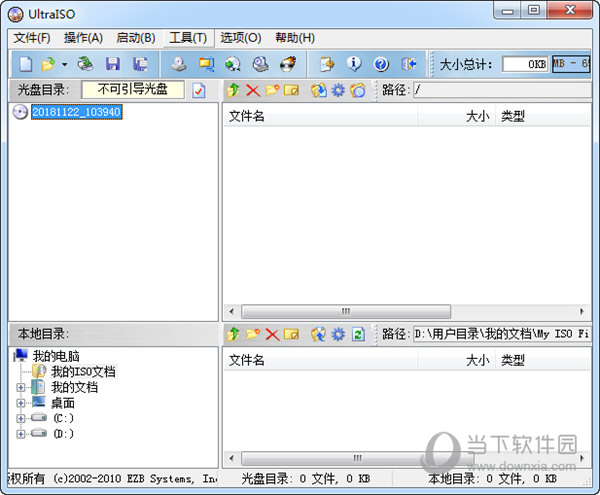The width and height of the screenshot is (600, 495).
Task: Click the Exit icon in main toolbar
Action: click(409, 64)
